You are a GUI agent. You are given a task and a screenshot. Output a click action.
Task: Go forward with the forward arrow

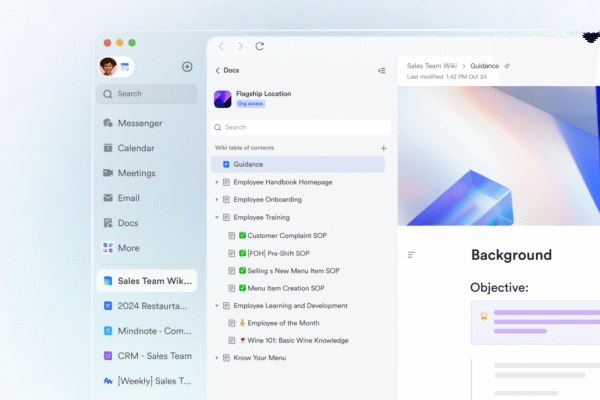pos(240,46)
